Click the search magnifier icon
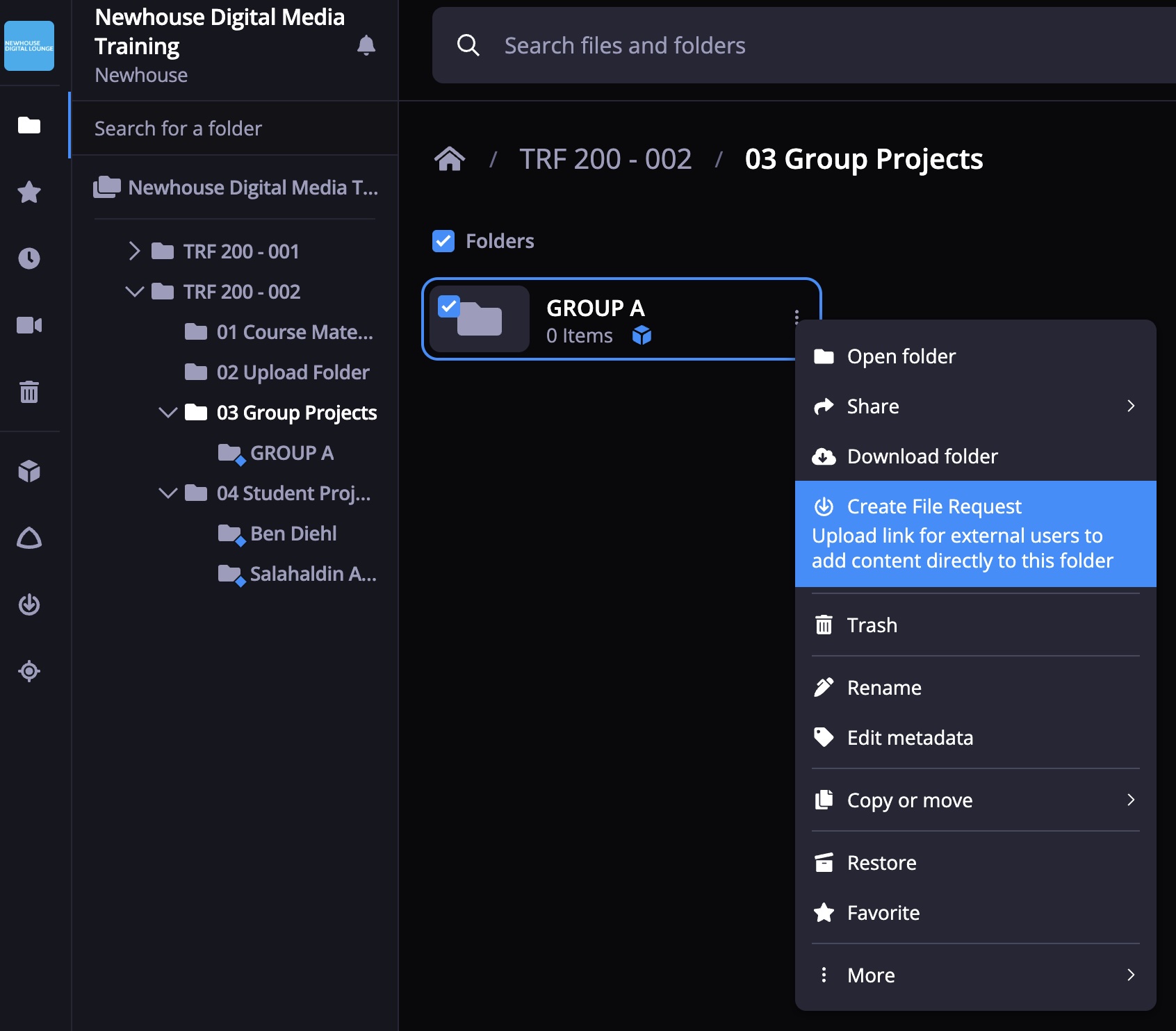This screenshot has width=1176, height=1031. tap(468, 46)
